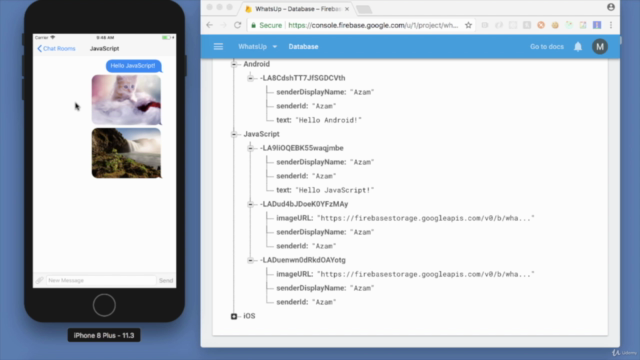The image size is (640, 360).
Task: Click the New Message input field
Action: click(101, 280)
